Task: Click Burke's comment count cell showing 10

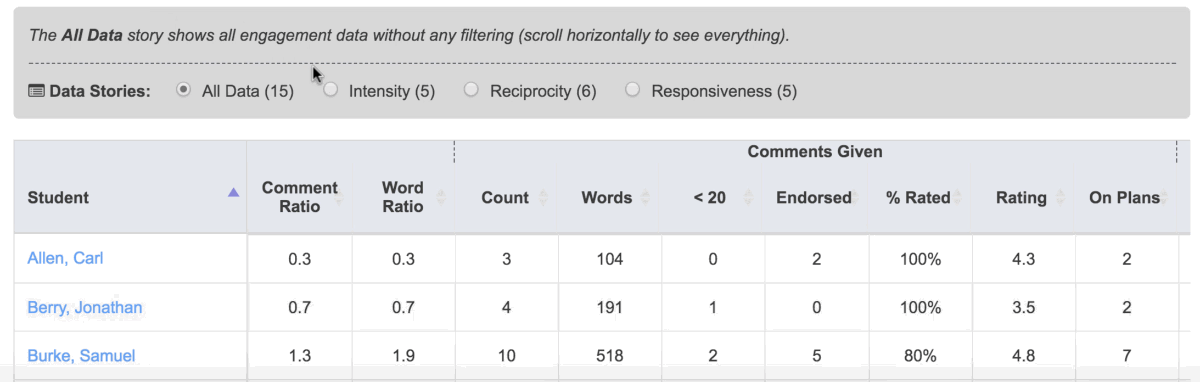Action: [505, 356]
